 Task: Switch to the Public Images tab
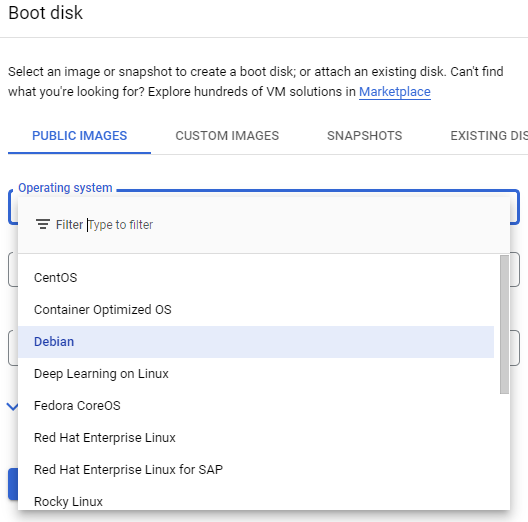click(x=79, y=136)
